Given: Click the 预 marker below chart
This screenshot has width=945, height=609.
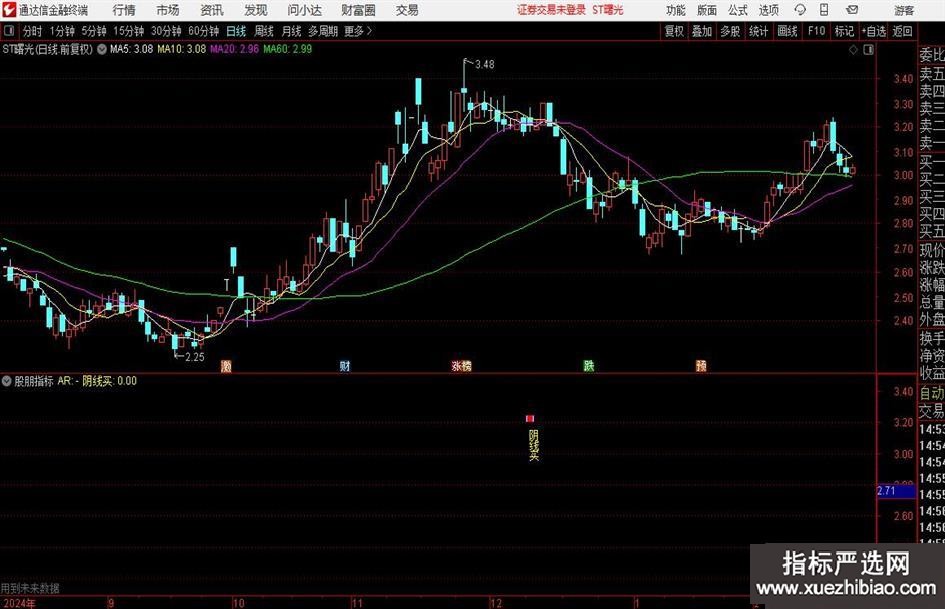Looking at the screenshot, I should coord(701,366).
